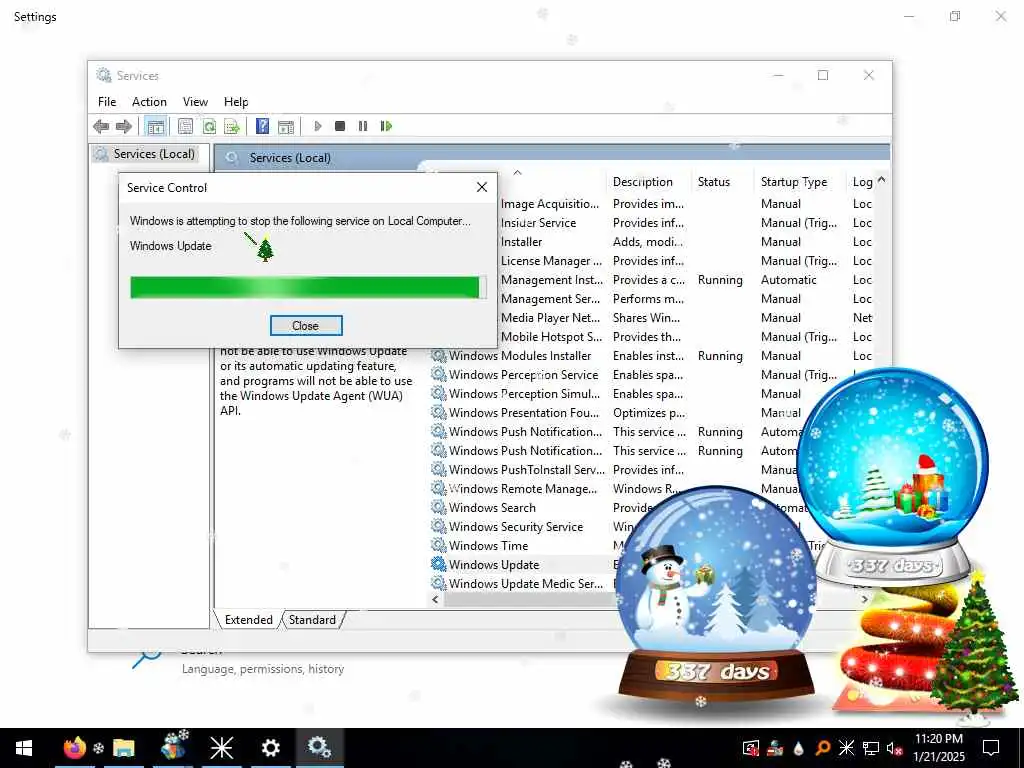Click the Export List toolbar icon

232,126
